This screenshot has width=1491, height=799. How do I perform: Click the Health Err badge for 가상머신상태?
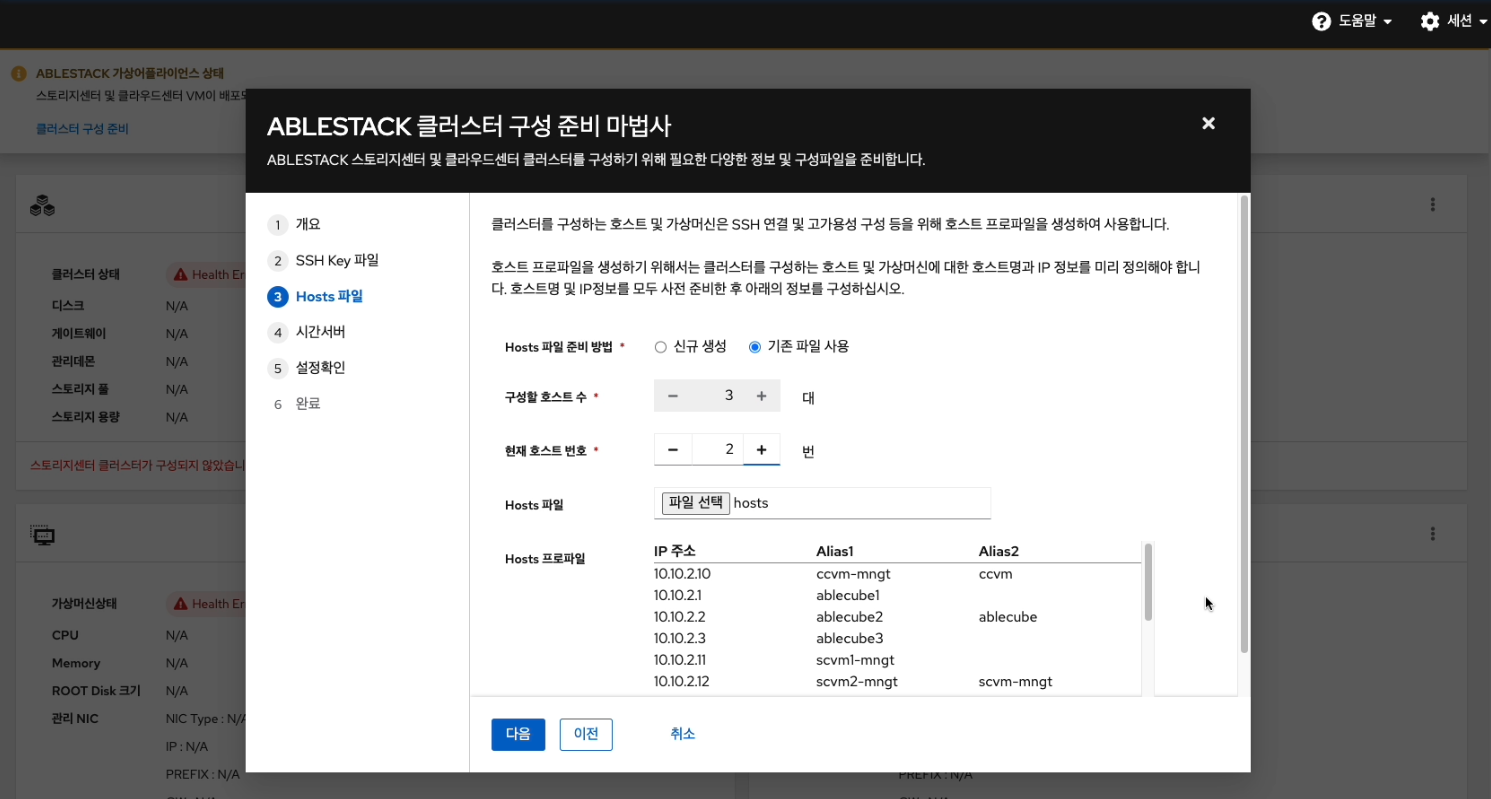[207, 603]
